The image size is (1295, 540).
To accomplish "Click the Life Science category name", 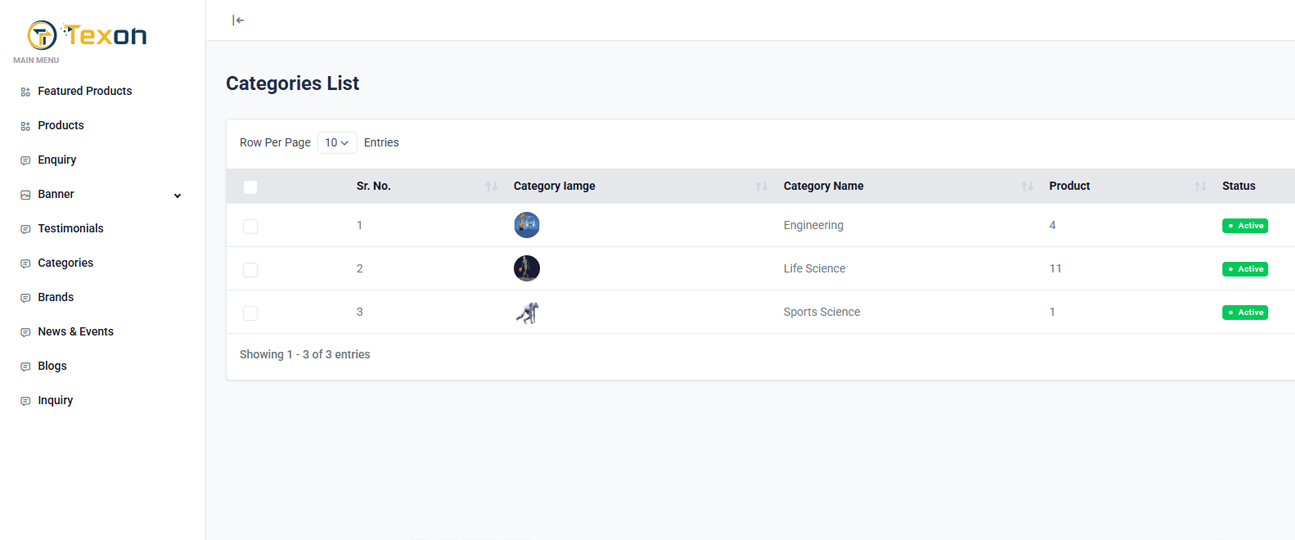I will [x=815, y=268].
